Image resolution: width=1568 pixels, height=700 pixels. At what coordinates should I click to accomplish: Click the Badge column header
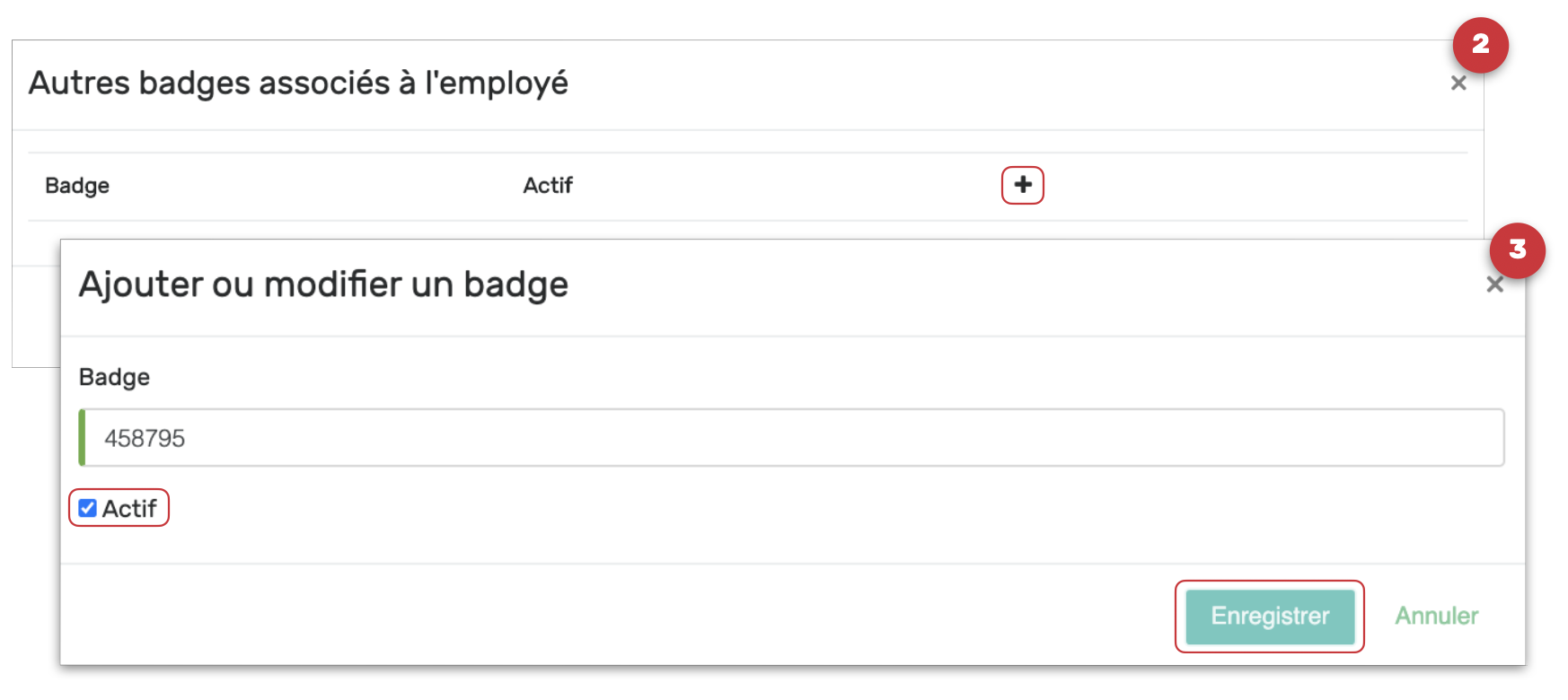click(77, 186)
